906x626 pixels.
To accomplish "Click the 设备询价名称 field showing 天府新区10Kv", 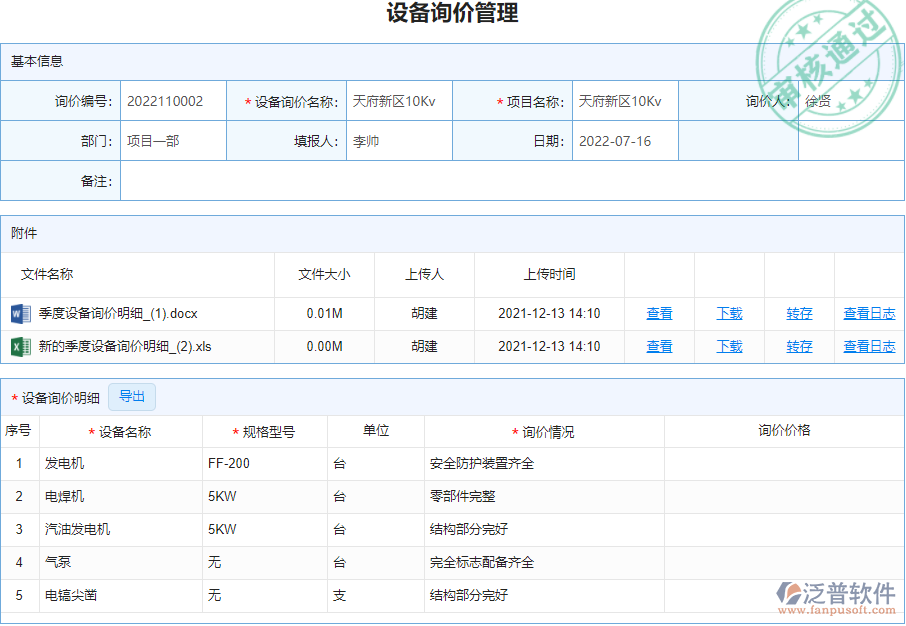I will (399, 100).
